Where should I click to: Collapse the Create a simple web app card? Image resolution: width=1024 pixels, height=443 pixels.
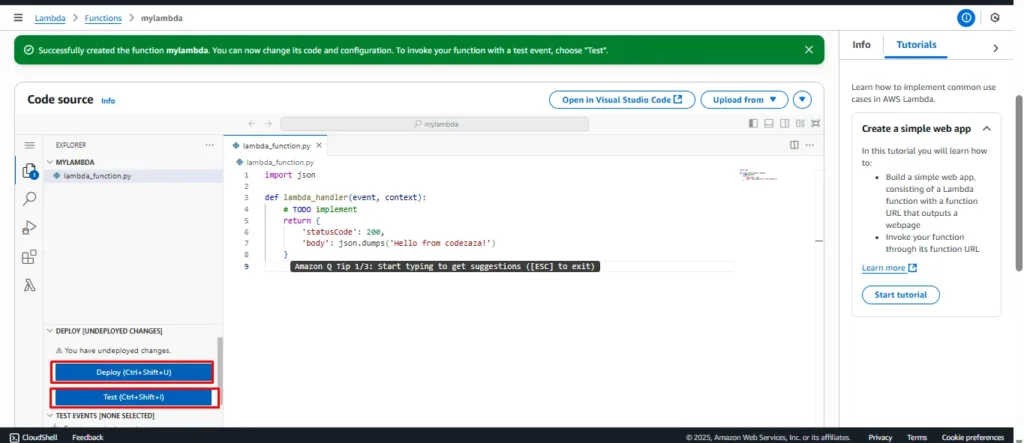986,129
